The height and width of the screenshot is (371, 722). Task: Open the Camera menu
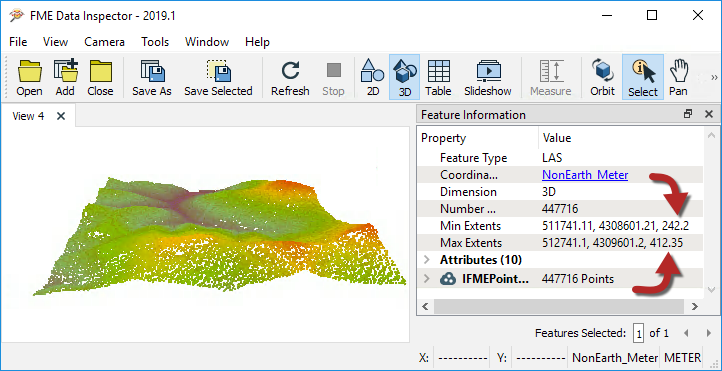pos(105,42)
